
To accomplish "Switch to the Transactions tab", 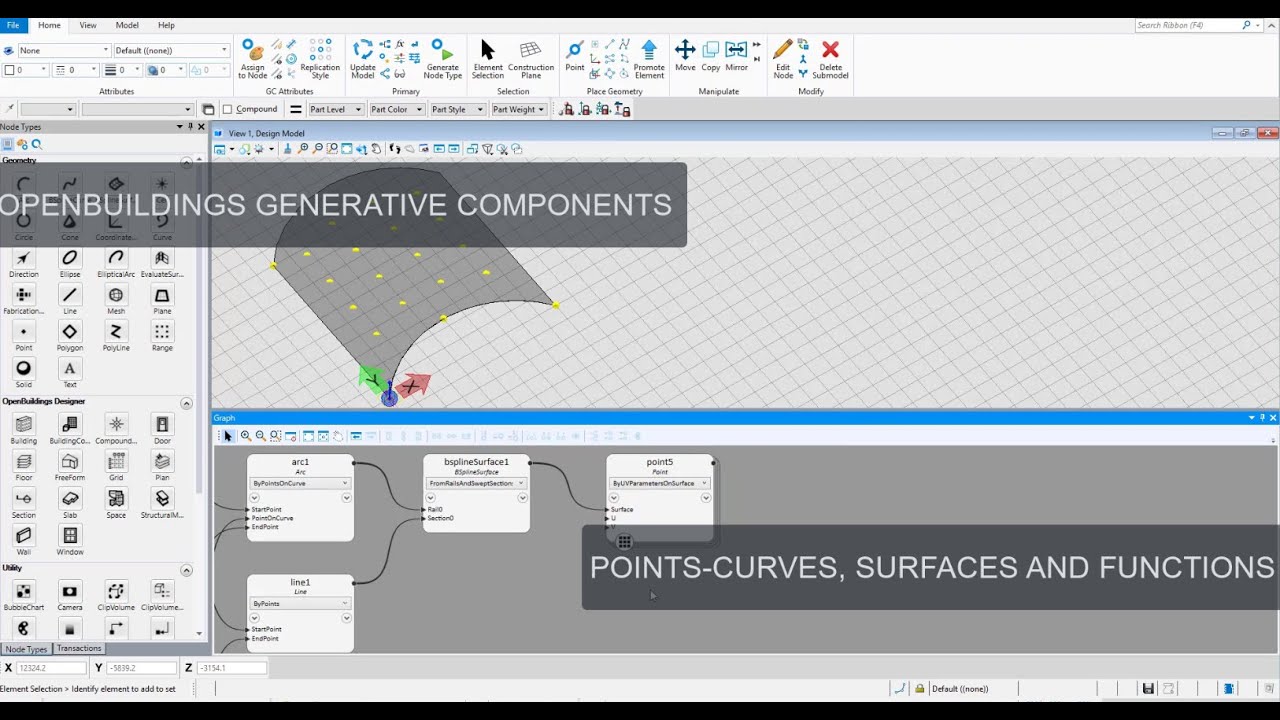I will [x=79, y=648].
